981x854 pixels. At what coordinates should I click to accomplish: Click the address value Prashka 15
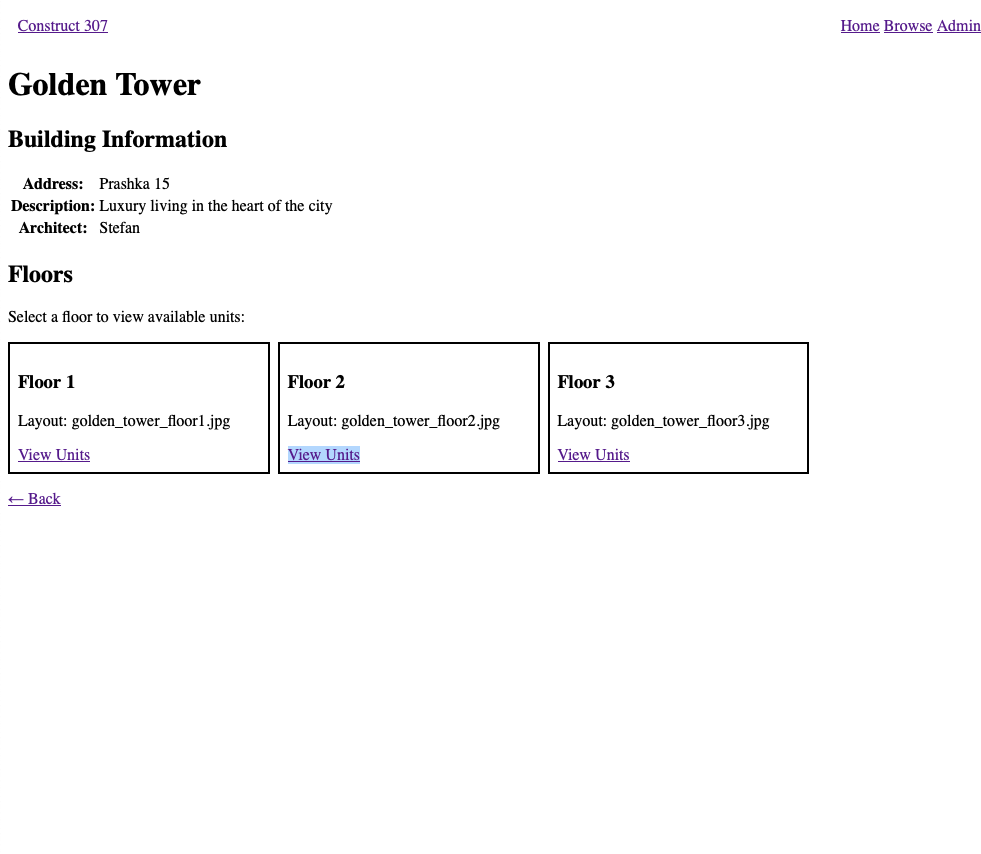click(134, 184)
